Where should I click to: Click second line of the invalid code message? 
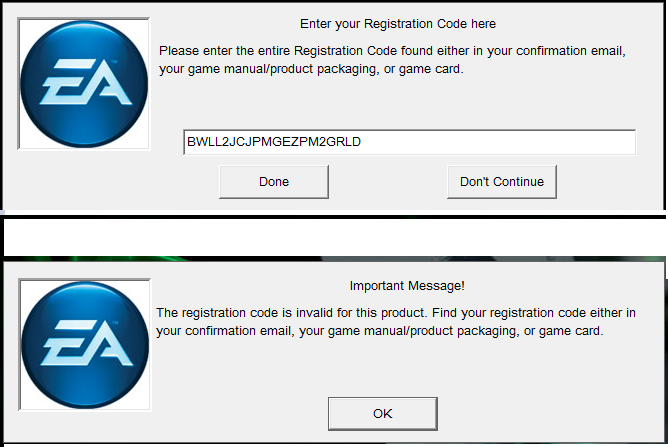380,331
